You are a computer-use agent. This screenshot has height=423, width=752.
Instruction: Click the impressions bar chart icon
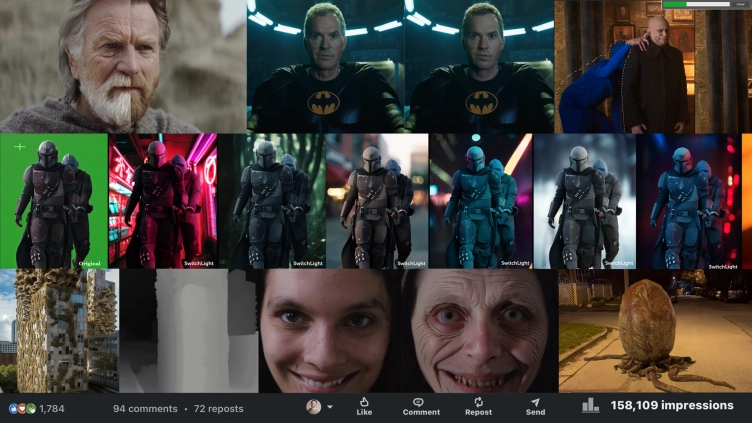tap(591, 406)
